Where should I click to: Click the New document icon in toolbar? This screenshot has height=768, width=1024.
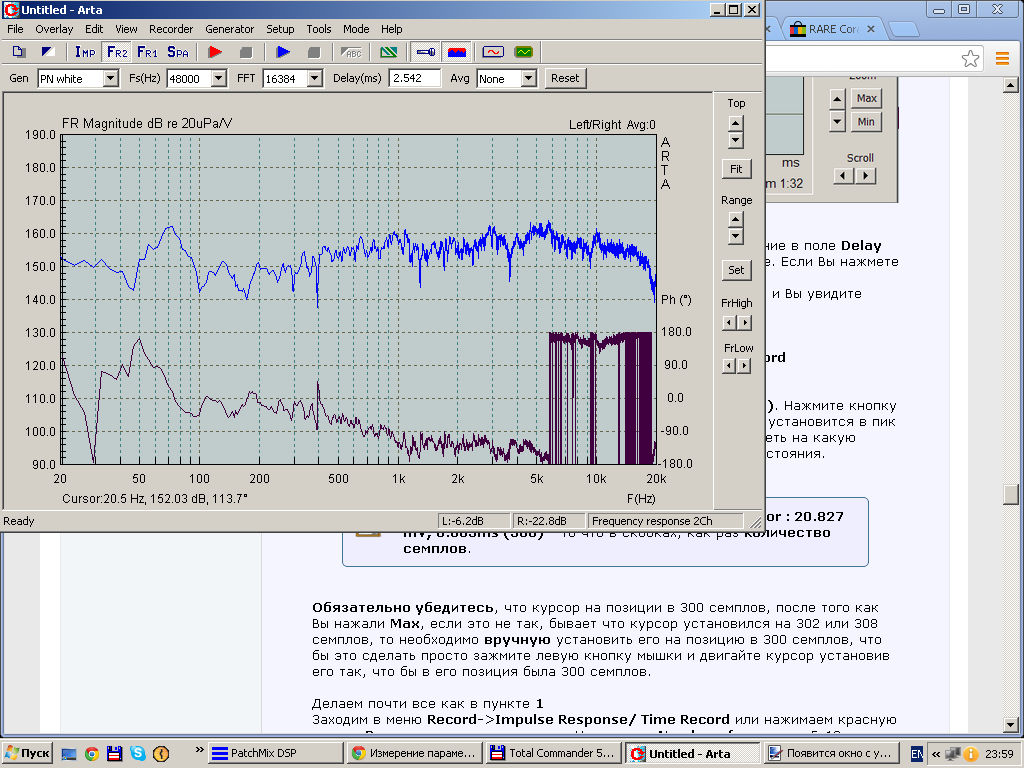click(19, 52)
